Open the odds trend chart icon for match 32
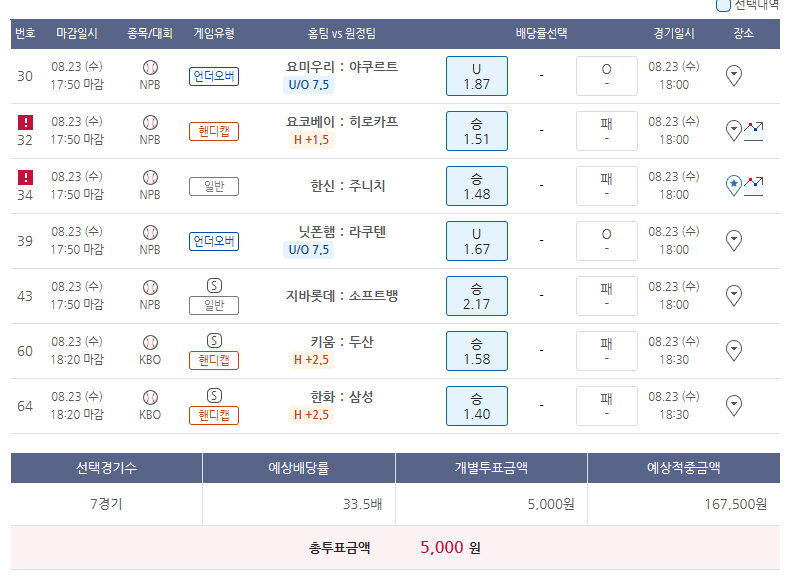This screenshot has width=786, height=587. [x=753, y=130]
